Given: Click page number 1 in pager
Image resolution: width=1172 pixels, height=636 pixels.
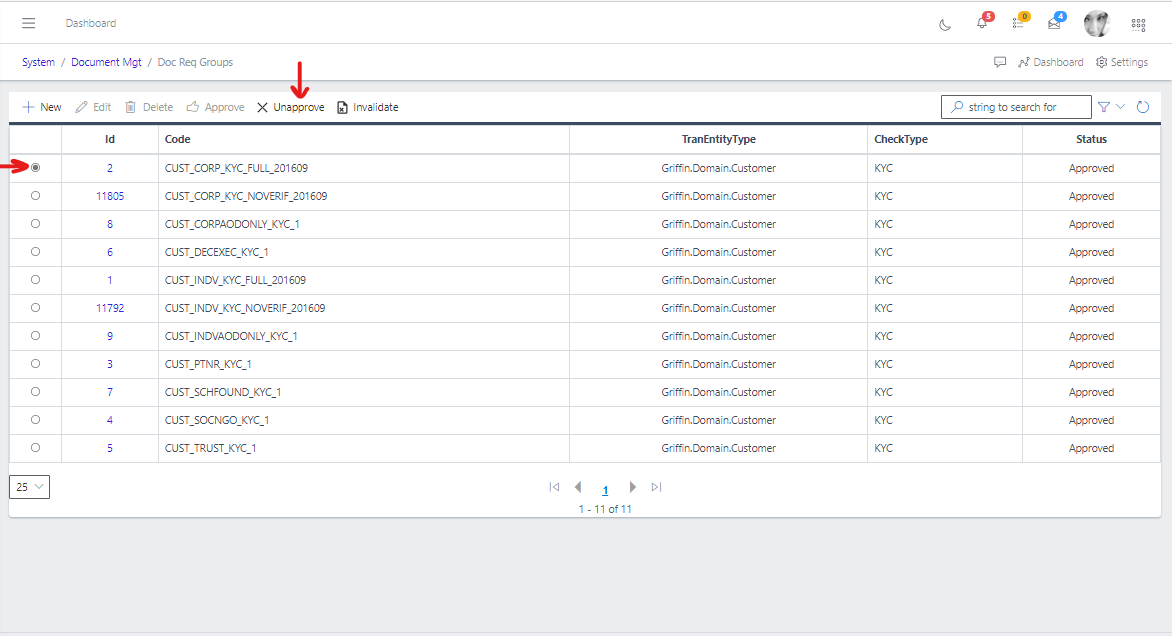Looking at the screenshot, I should (x=605, y=490).
